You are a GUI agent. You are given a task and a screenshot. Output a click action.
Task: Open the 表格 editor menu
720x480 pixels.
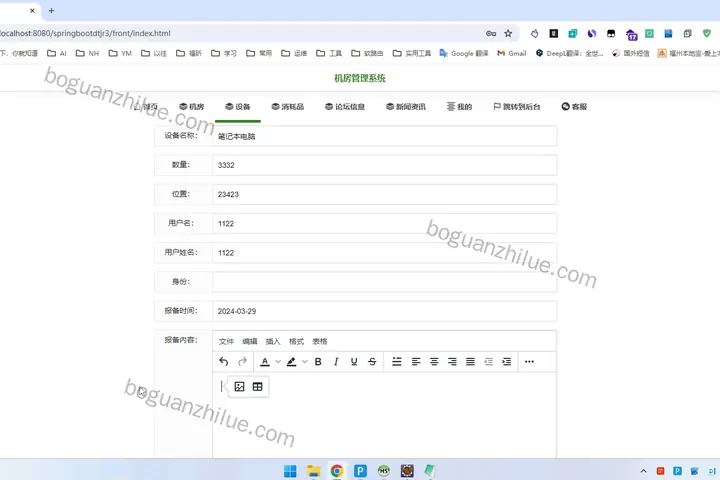tap(320, 342)
